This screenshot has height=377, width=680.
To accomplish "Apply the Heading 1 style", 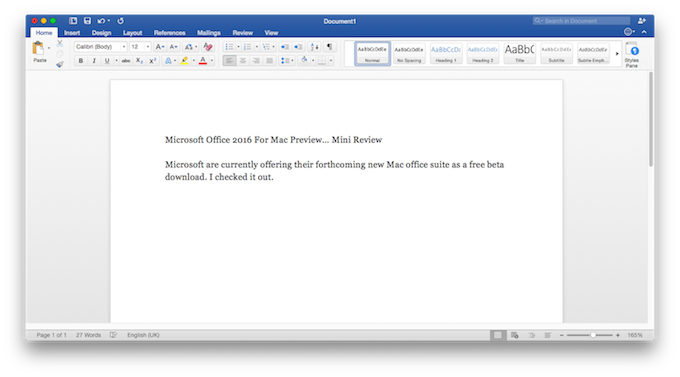I will (x=446, y=53).
